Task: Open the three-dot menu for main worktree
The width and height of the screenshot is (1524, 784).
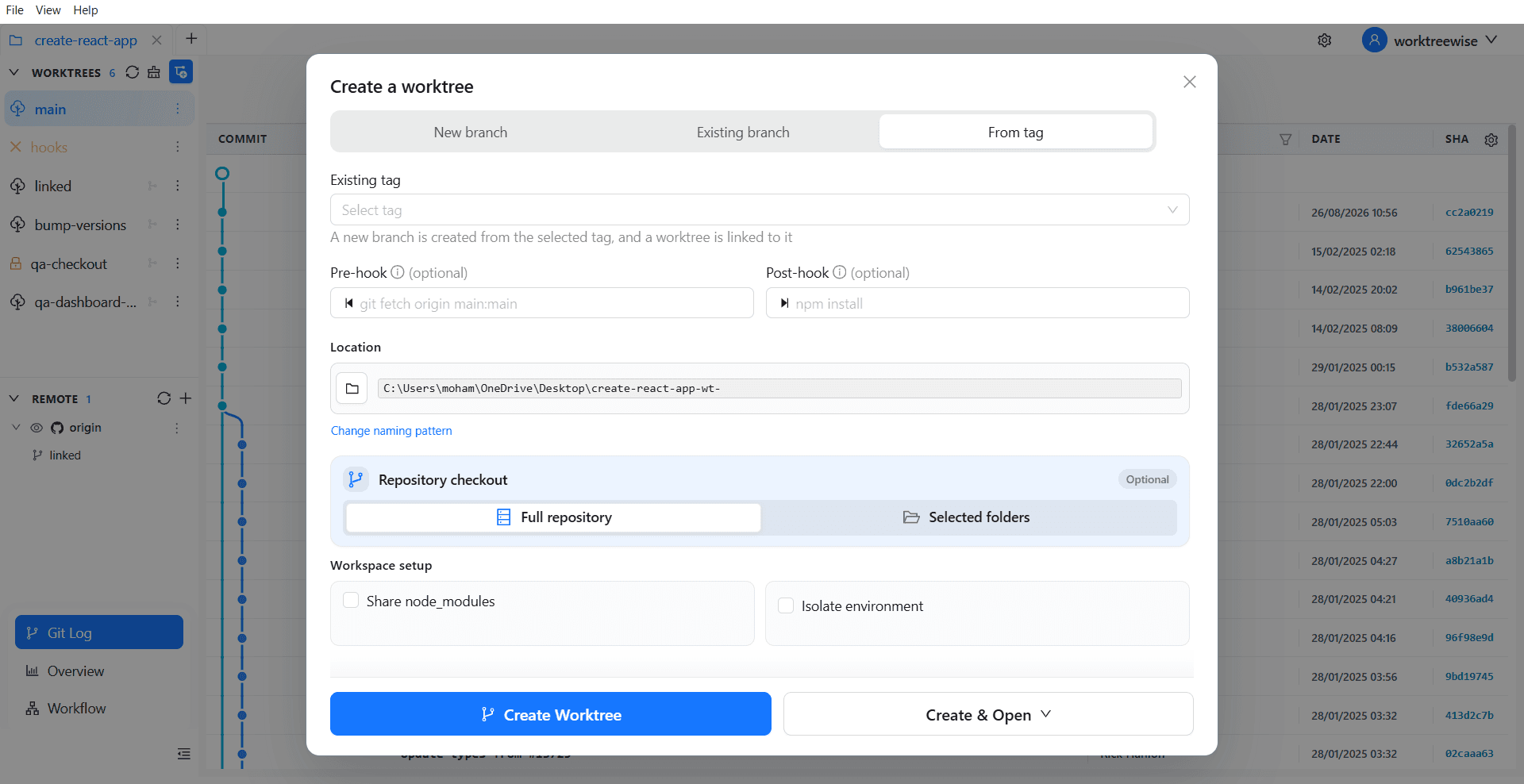Action: pos(178,109)
